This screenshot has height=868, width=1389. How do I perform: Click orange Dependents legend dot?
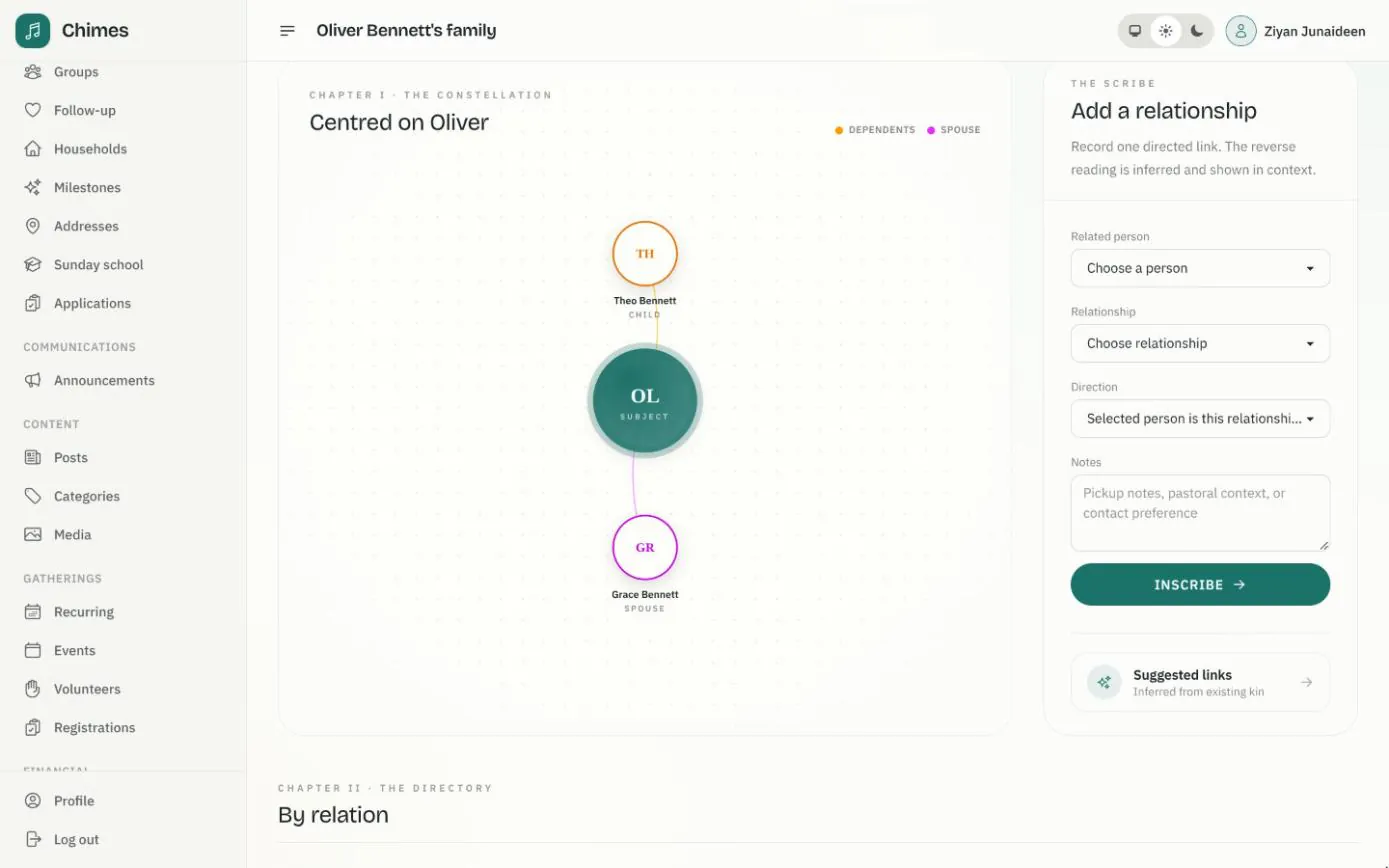coord(839,130)
